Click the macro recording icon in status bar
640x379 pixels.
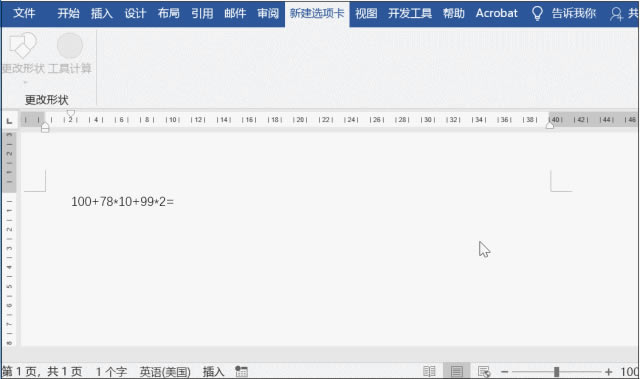click(x=241, y=371)
